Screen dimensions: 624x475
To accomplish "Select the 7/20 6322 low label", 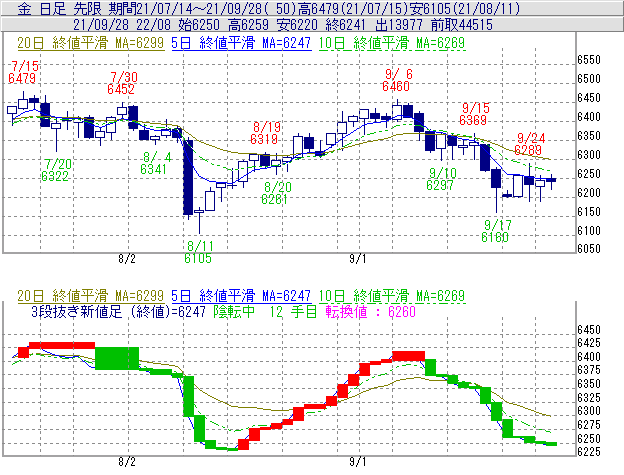I will (56, 170).
